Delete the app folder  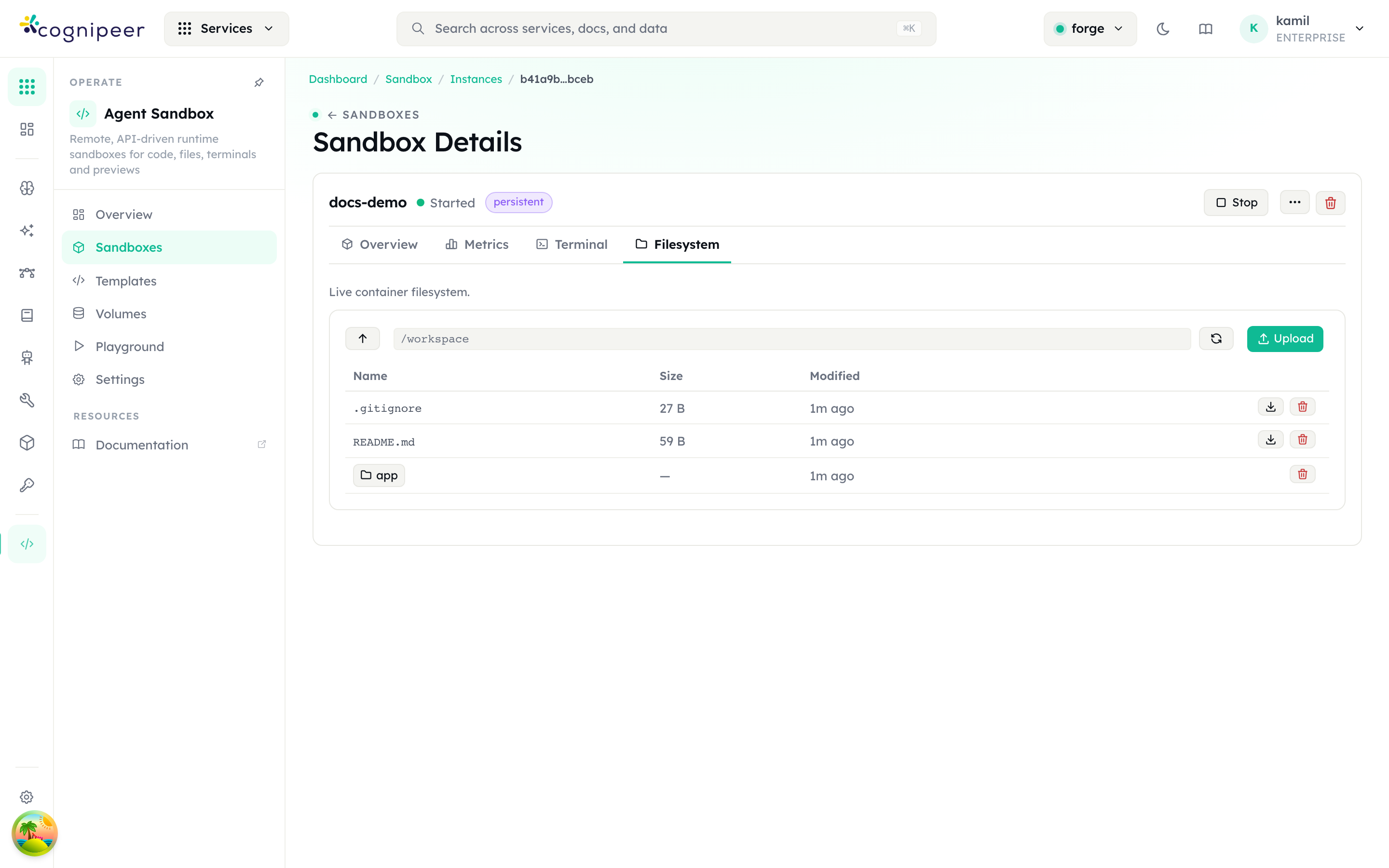pos(1302,474)
